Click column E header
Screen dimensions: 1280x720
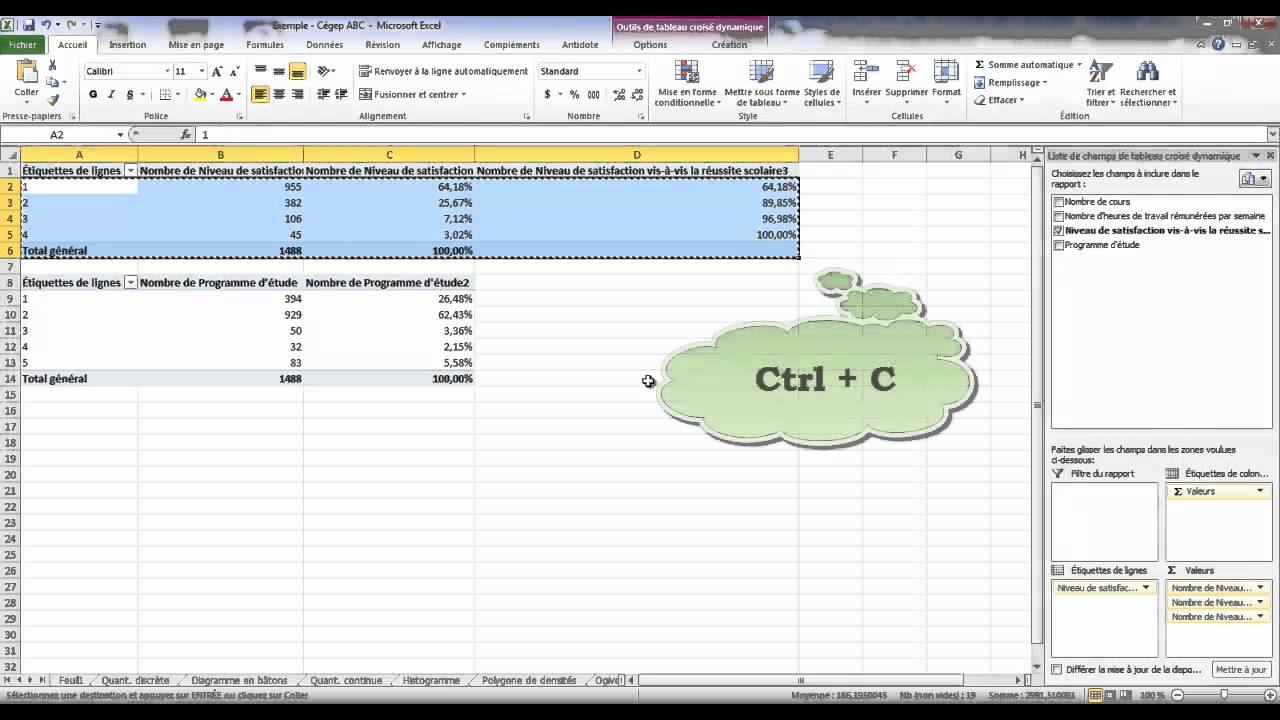(830, 155)
